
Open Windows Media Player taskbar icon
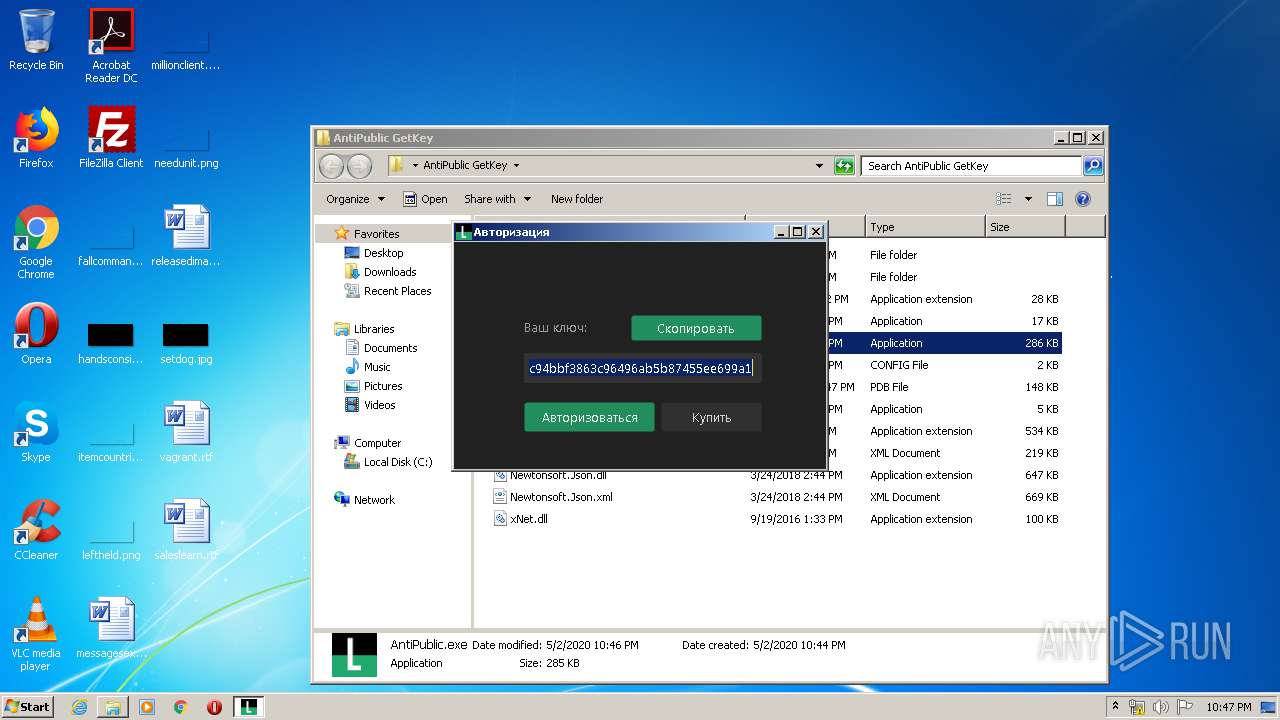tap(147, 707)
